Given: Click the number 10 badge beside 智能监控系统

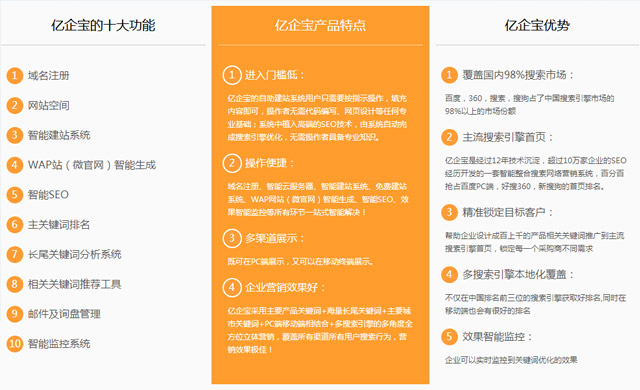Looking at the screenshot, I should pyautogui.click(x=15, y=343).
